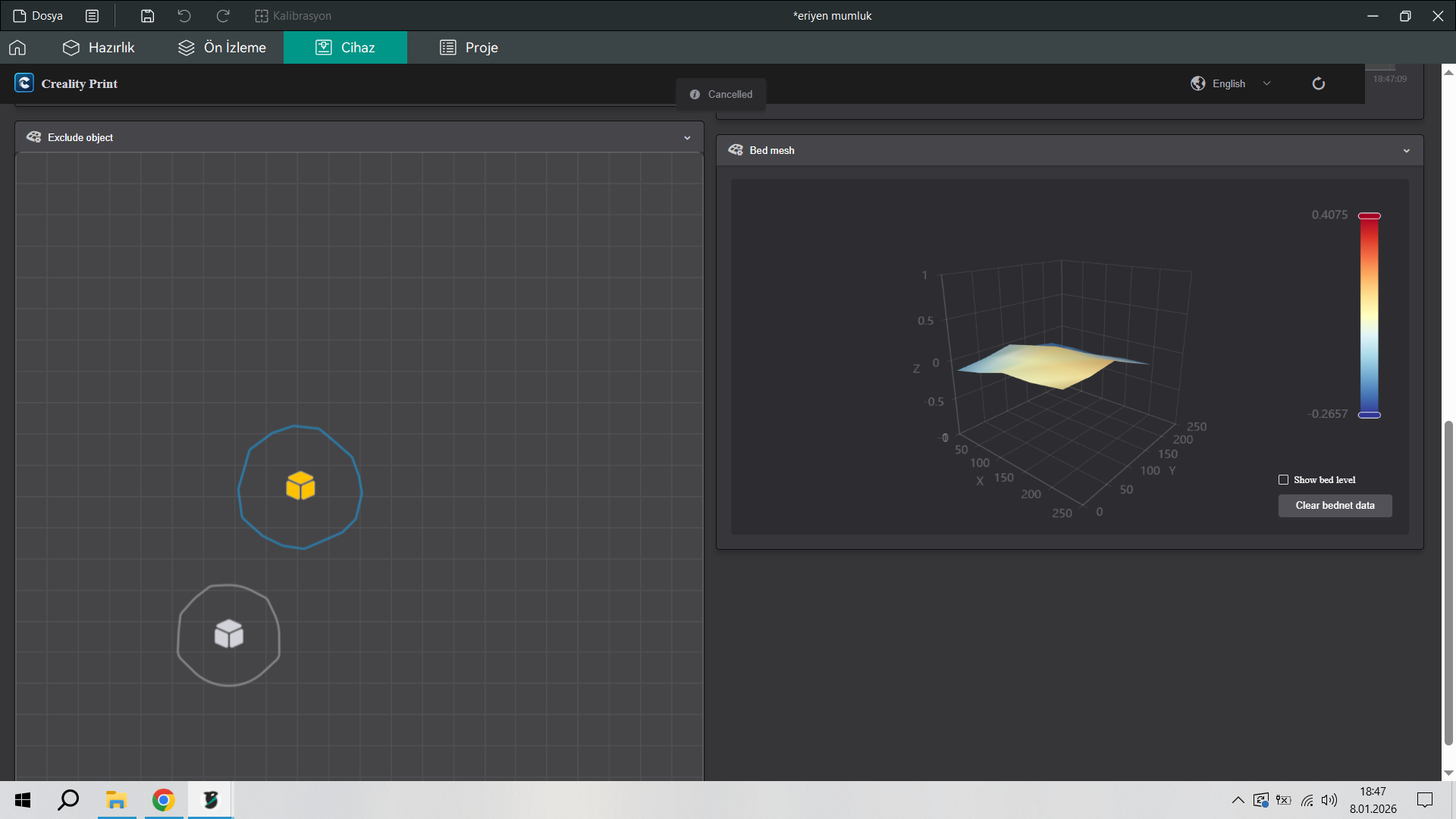The height and width of the screenshot is (819, 1456).
Task: Collapse the Exclude object panel
Action: 687,138
